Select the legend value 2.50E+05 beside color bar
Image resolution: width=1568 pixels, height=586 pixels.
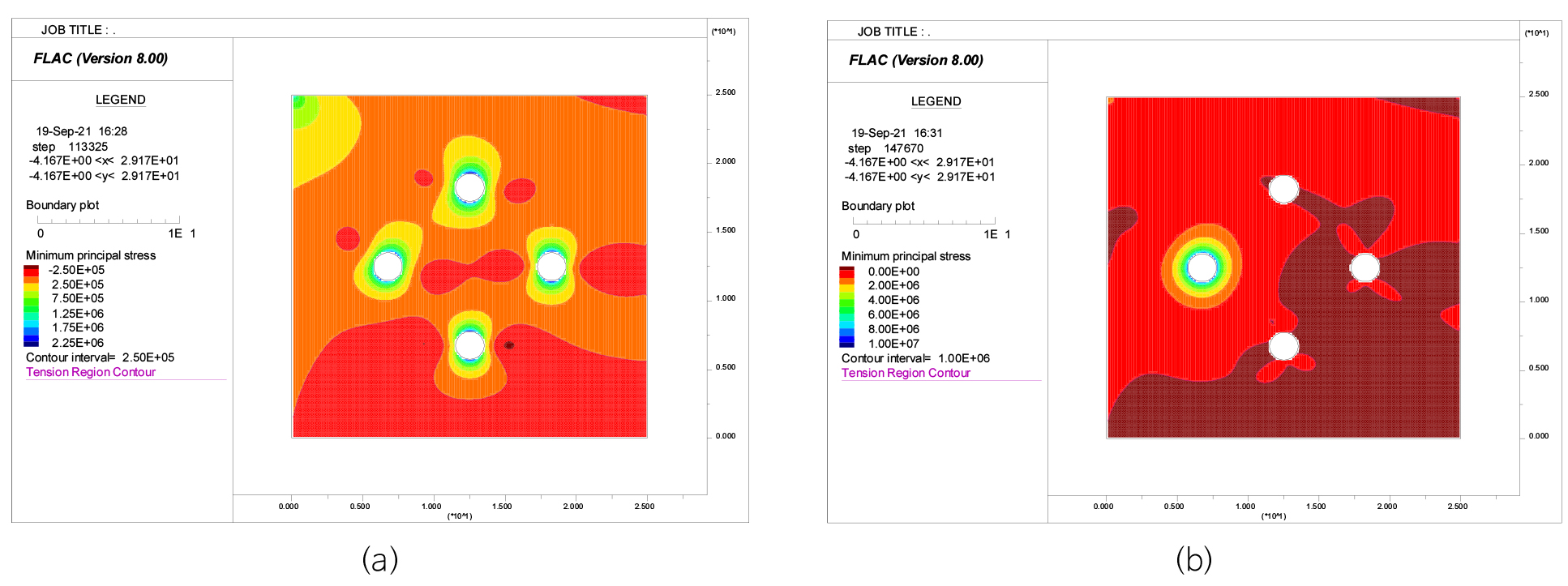[78, 284]
